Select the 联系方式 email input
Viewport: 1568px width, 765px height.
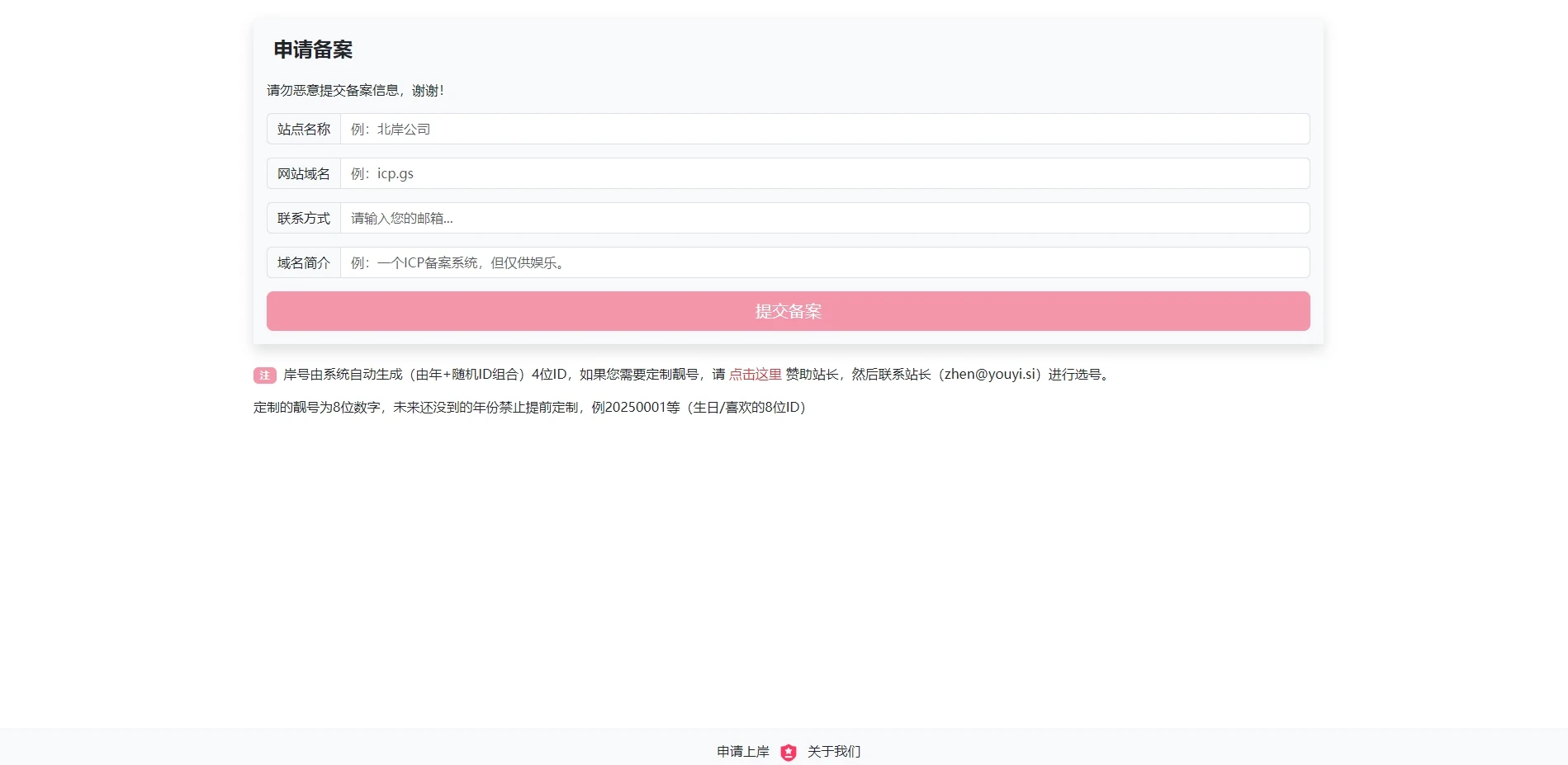[x=824, y=219]
